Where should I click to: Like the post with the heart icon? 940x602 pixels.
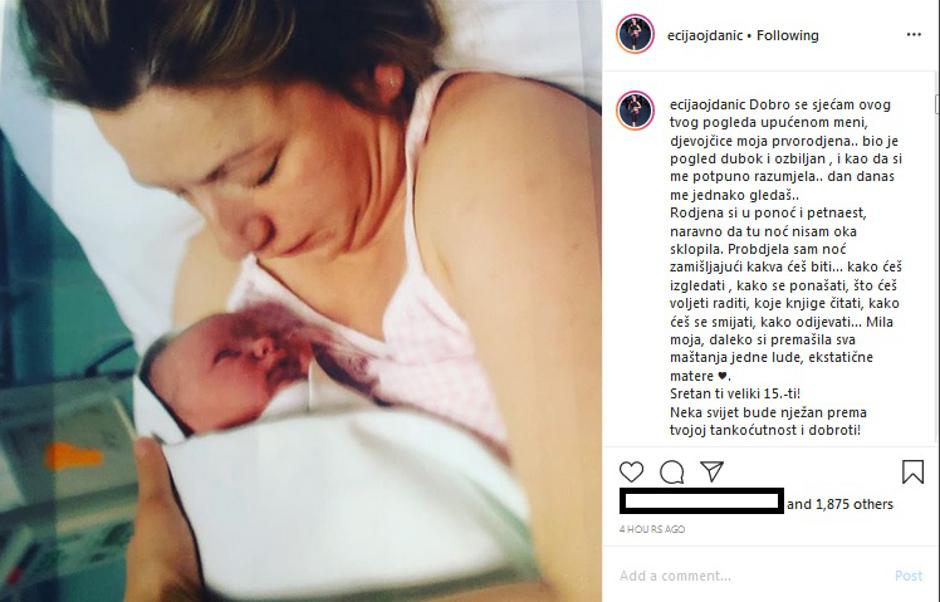(631, 472)
